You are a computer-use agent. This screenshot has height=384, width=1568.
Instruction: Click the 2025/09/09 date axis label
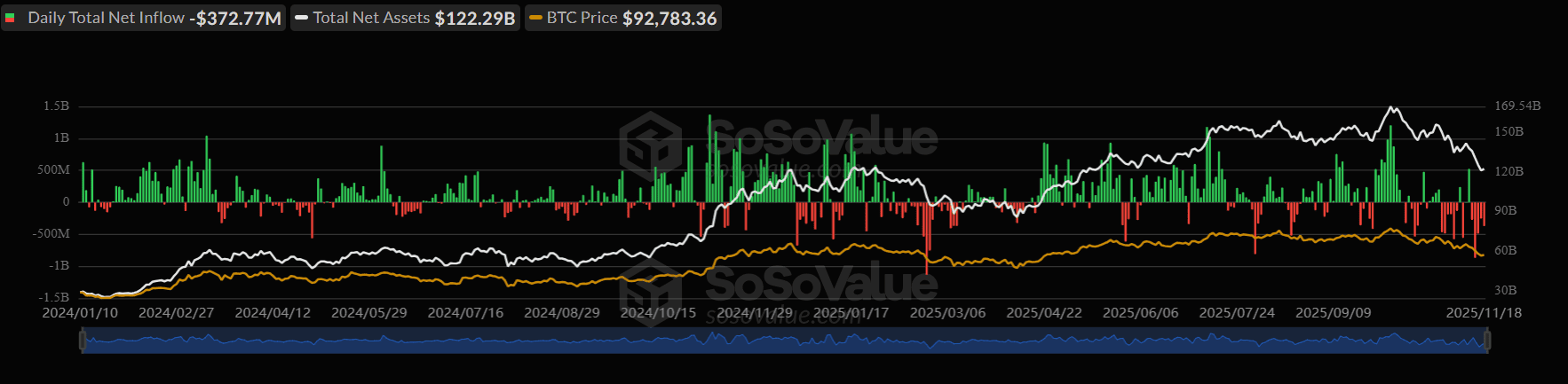coord(1334,313)
